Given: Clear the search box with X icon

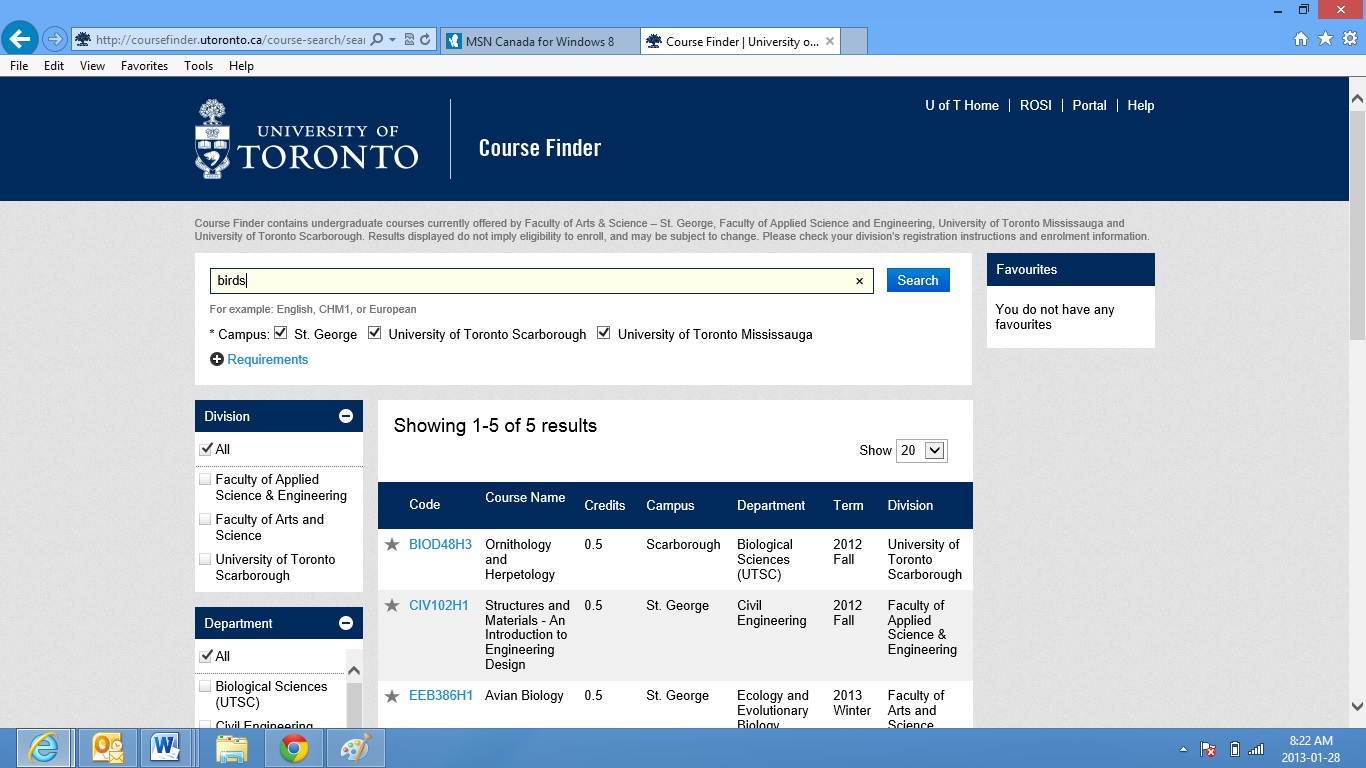Looking at the screenshot, I should point(859,281).
